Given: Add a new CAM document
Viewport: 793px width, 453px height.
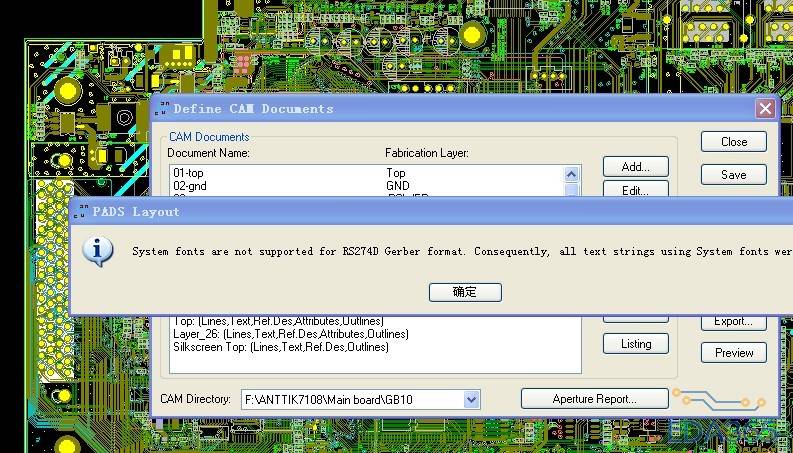Looking at the screenshot, I should coord(636,167).
